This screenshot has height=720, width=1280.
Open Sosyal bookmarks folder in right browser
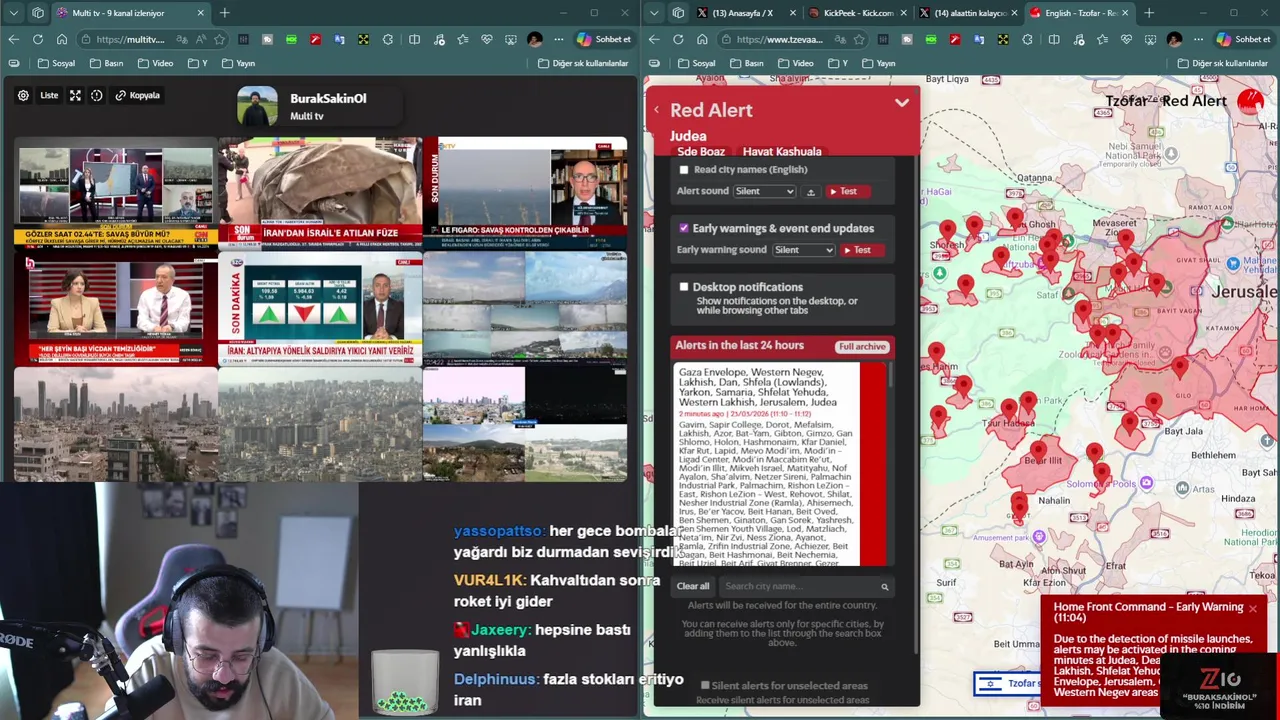click(696, 63)
